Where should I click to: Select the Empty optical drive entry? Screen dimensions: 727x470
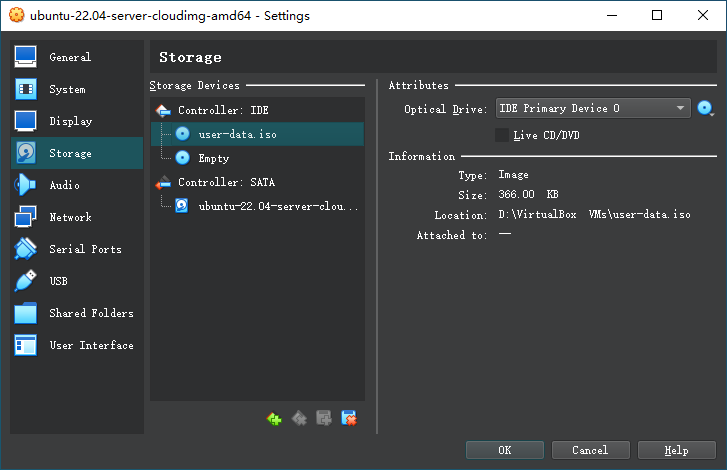[257, 158]
